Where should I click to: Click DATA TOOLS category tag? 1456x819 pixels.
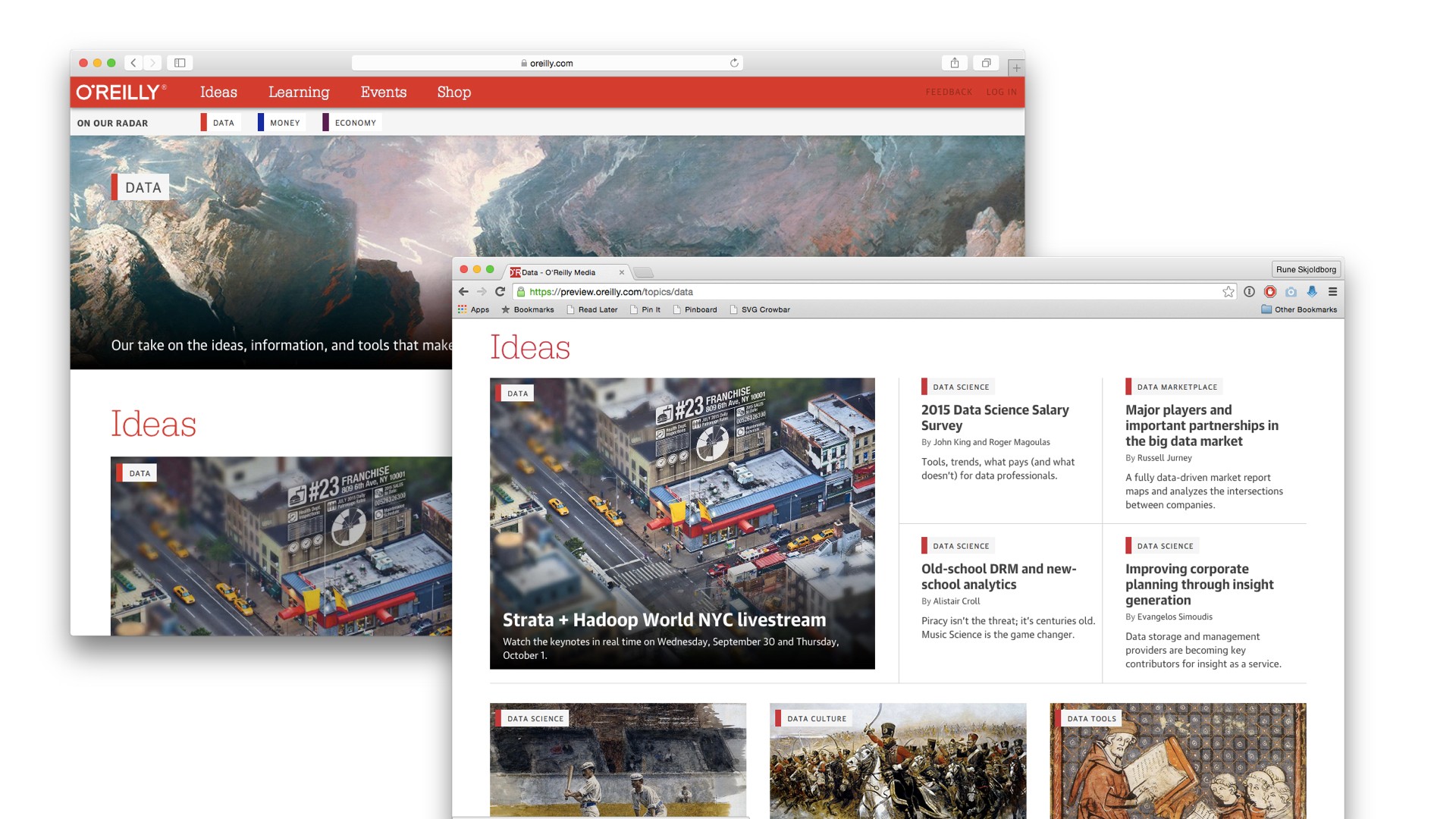[1088, 719]
